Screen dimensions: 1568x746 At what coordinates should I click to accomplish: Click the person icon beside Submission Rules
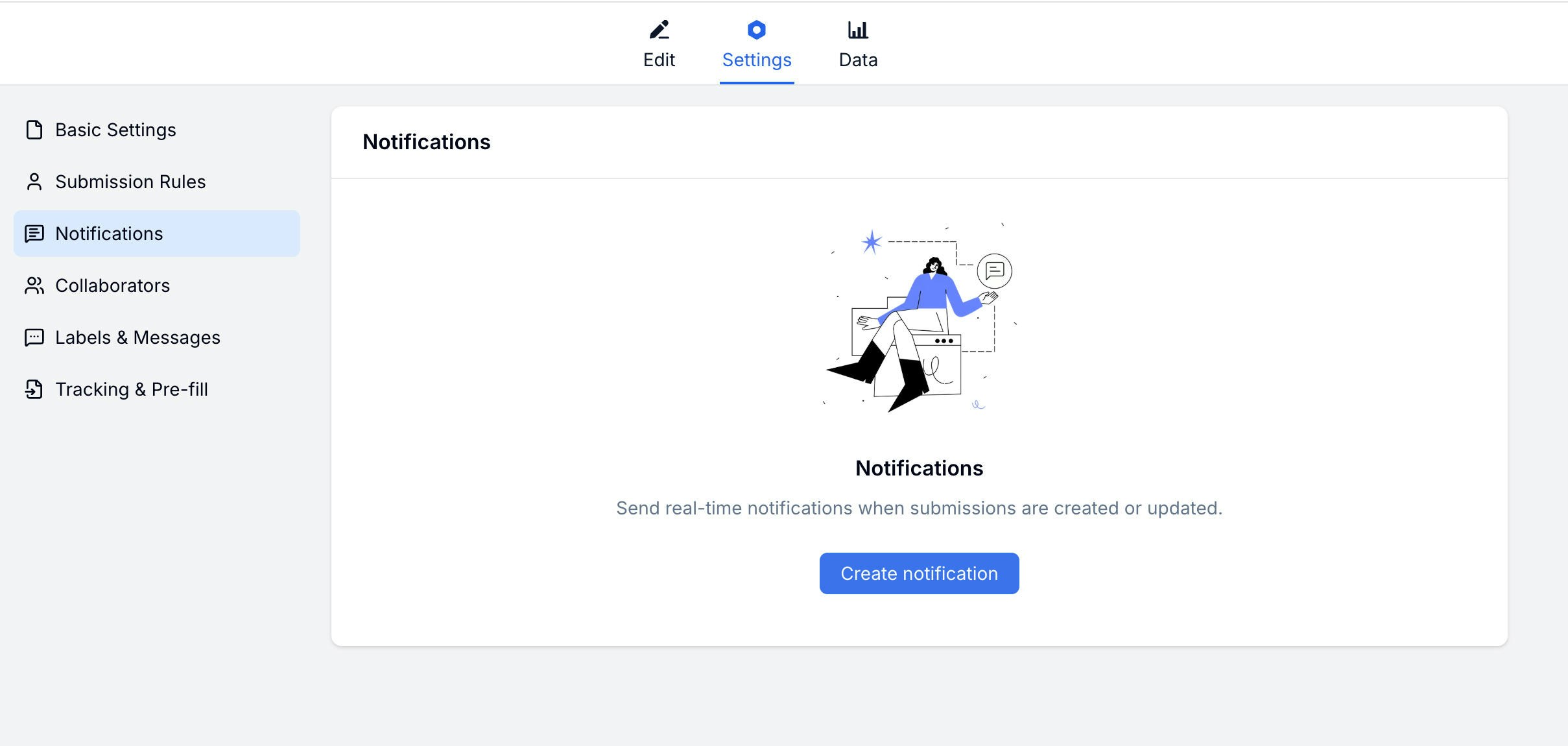34,182
